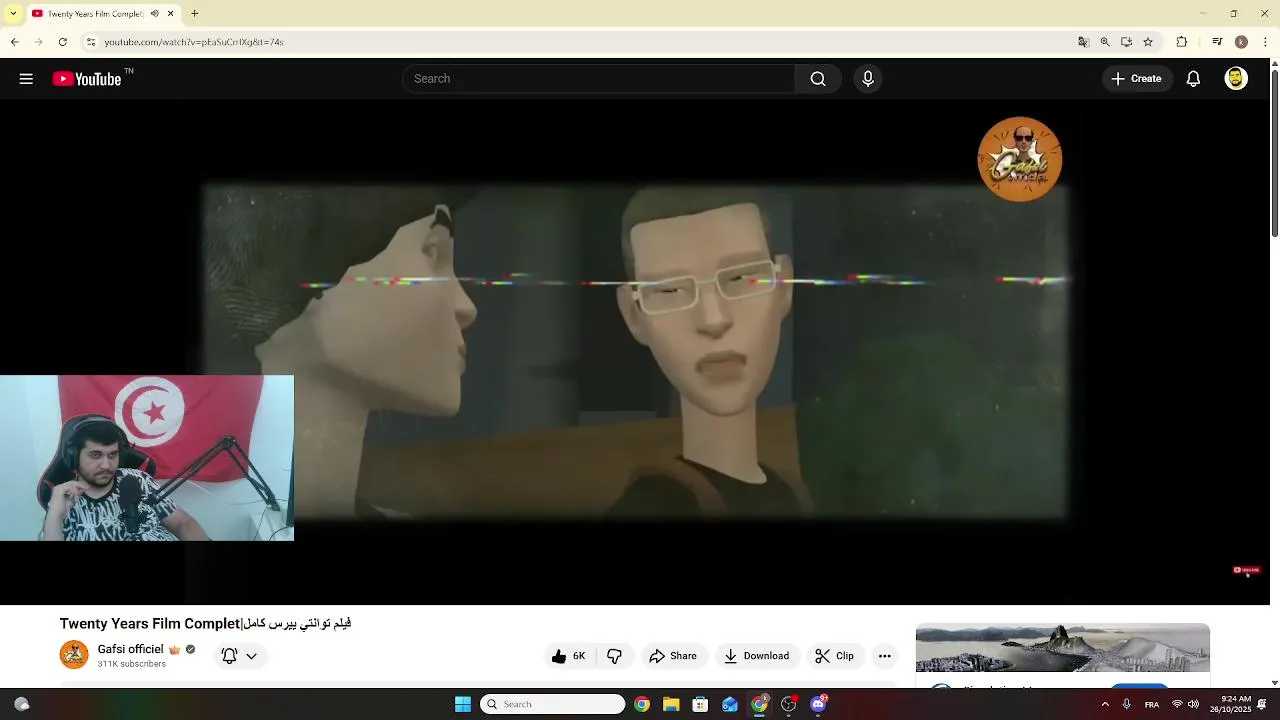Show hidden tray icons chevron
Viewport: 1280px width, 720px height.
[x=1105, y=704]
